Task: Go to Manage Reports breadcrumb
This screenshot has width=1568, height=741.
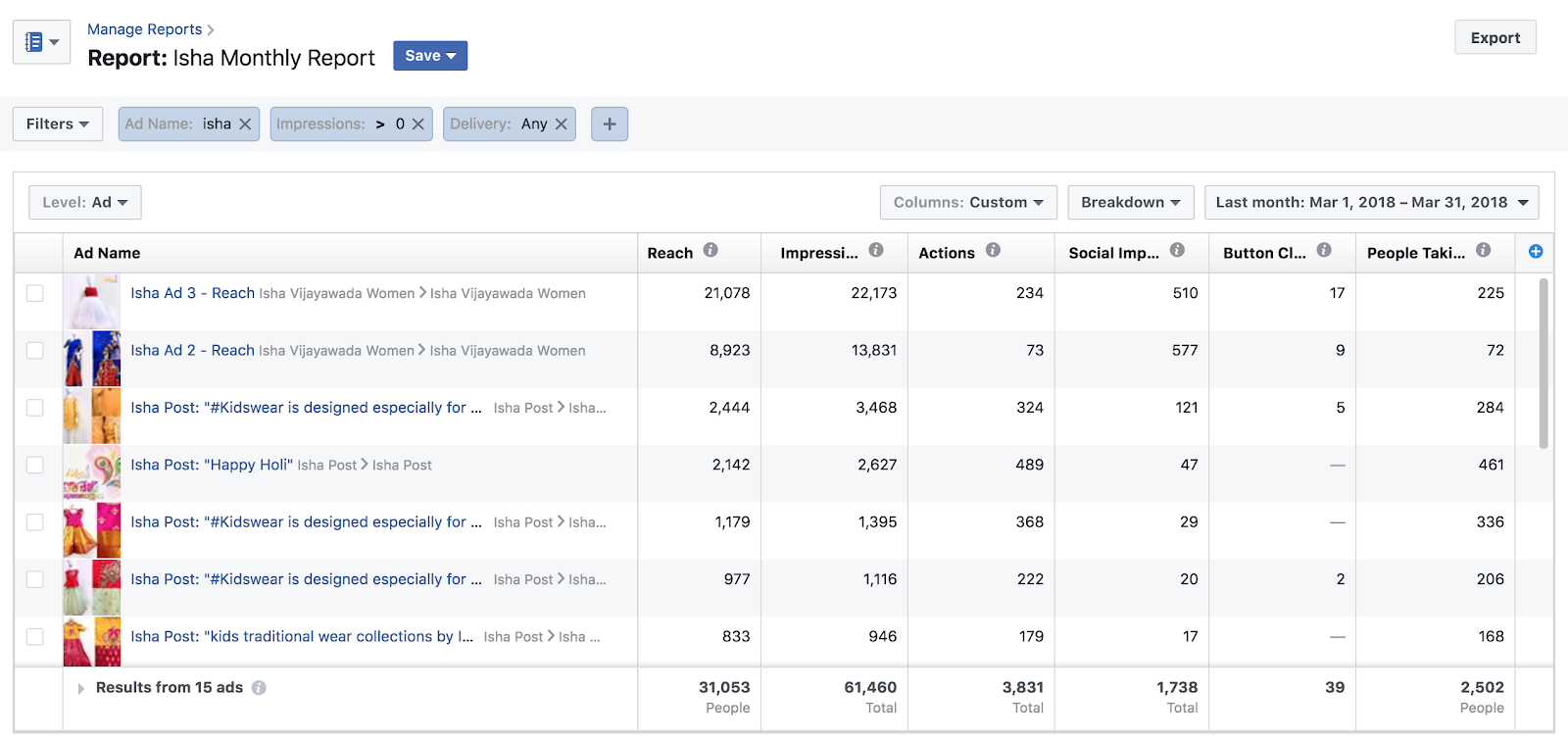Action: (x=145, y=29)
